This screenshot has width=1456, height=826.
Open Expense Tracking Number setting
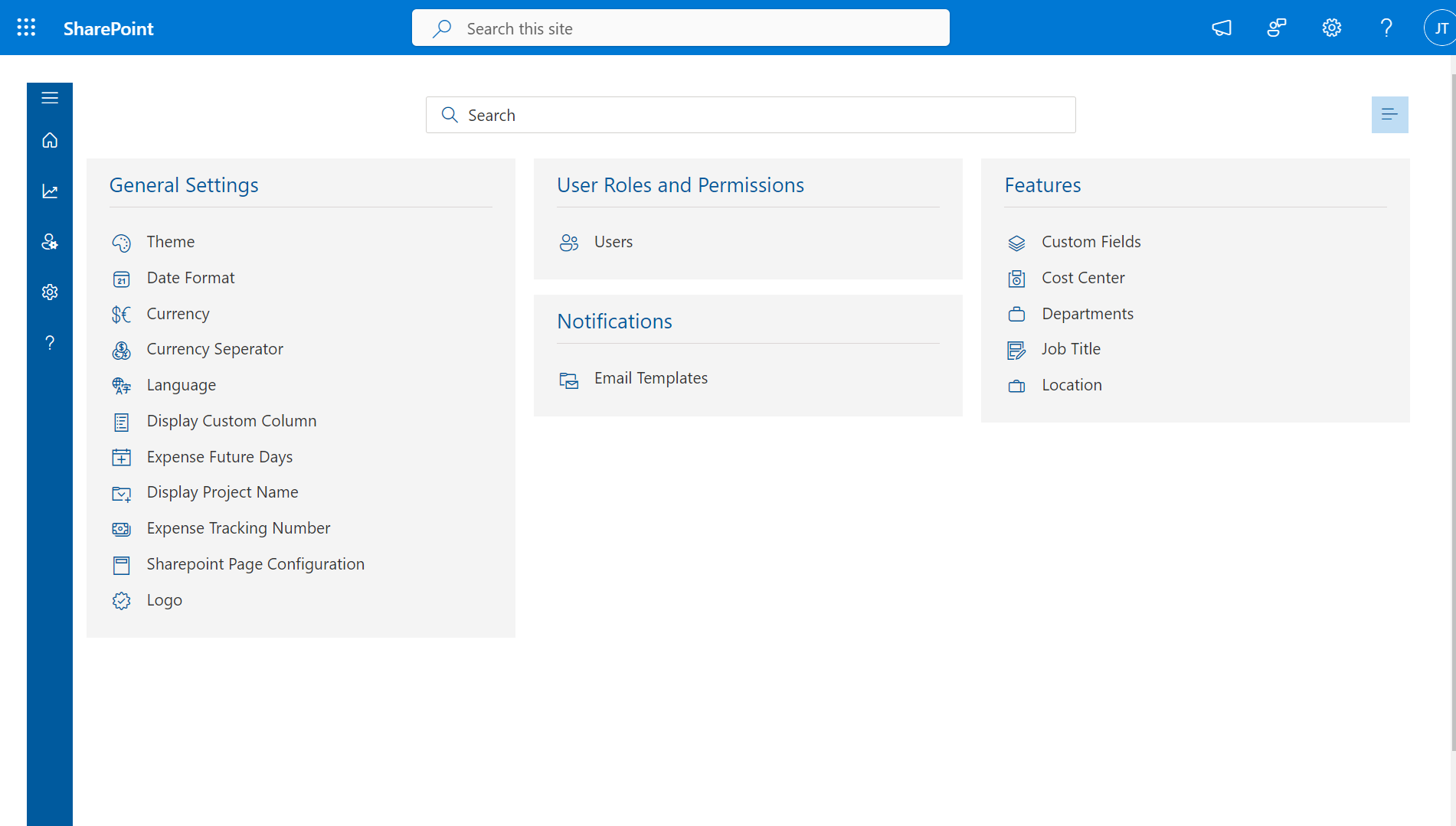238,528
